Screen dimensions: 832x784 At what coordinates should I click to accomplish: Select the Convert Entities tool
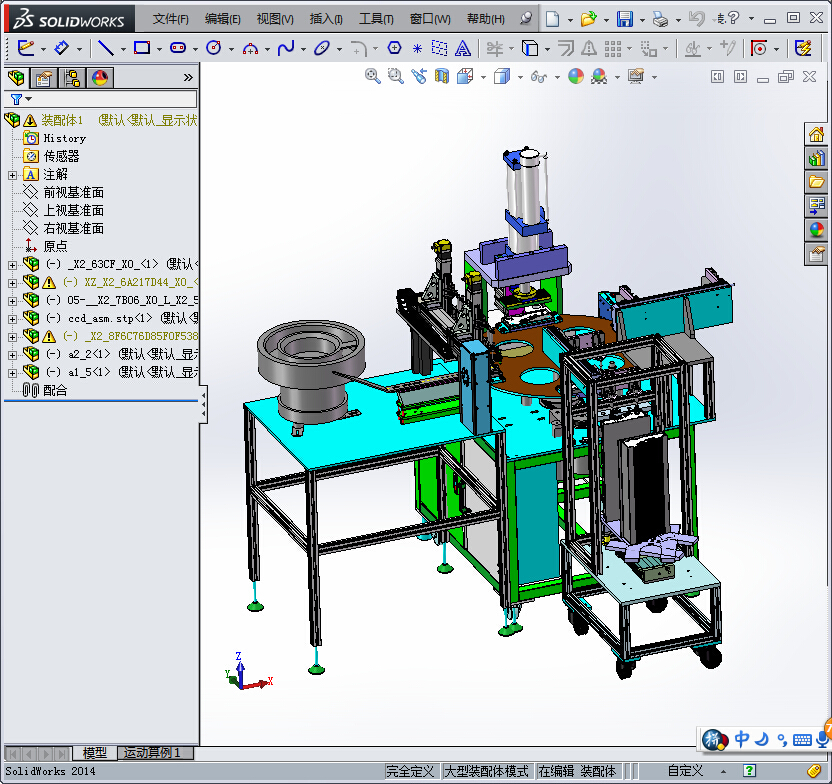tap(530, 49)
